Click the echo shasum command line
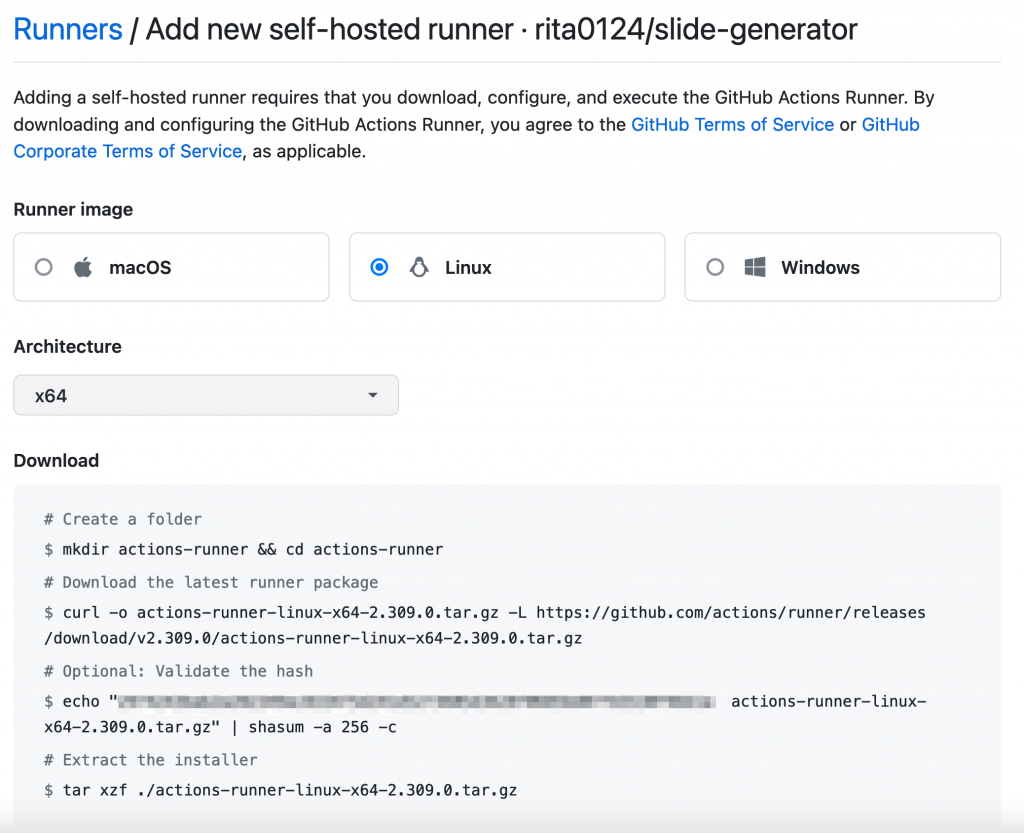Screen dimensions: 1024x833 485,714
